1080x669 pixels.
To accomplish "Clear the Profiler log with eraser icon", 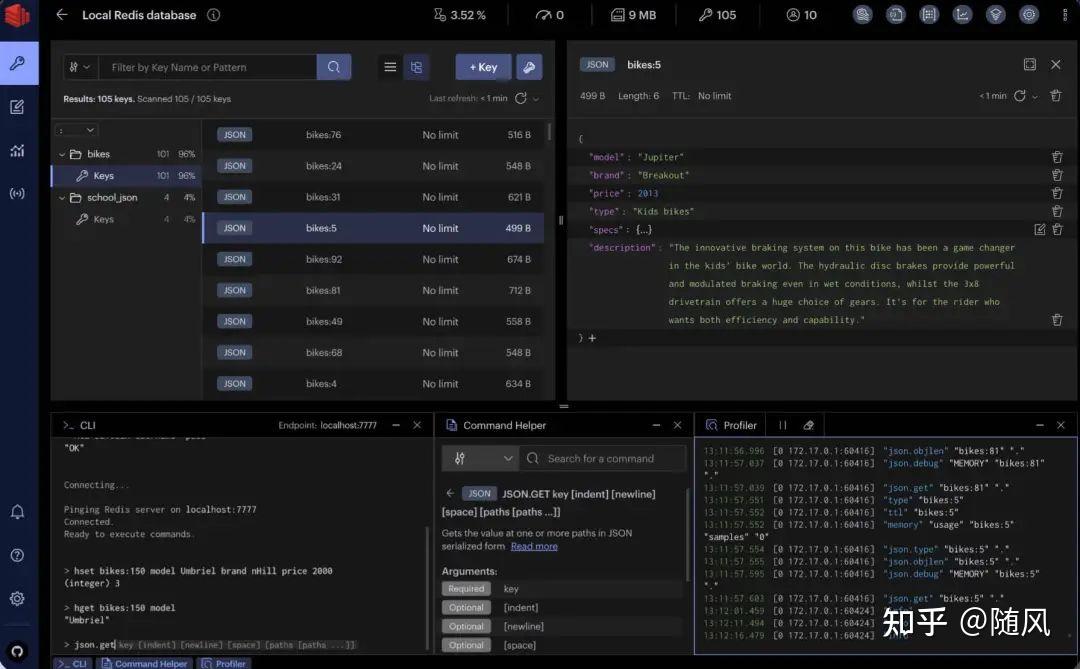I will (809, 425).
